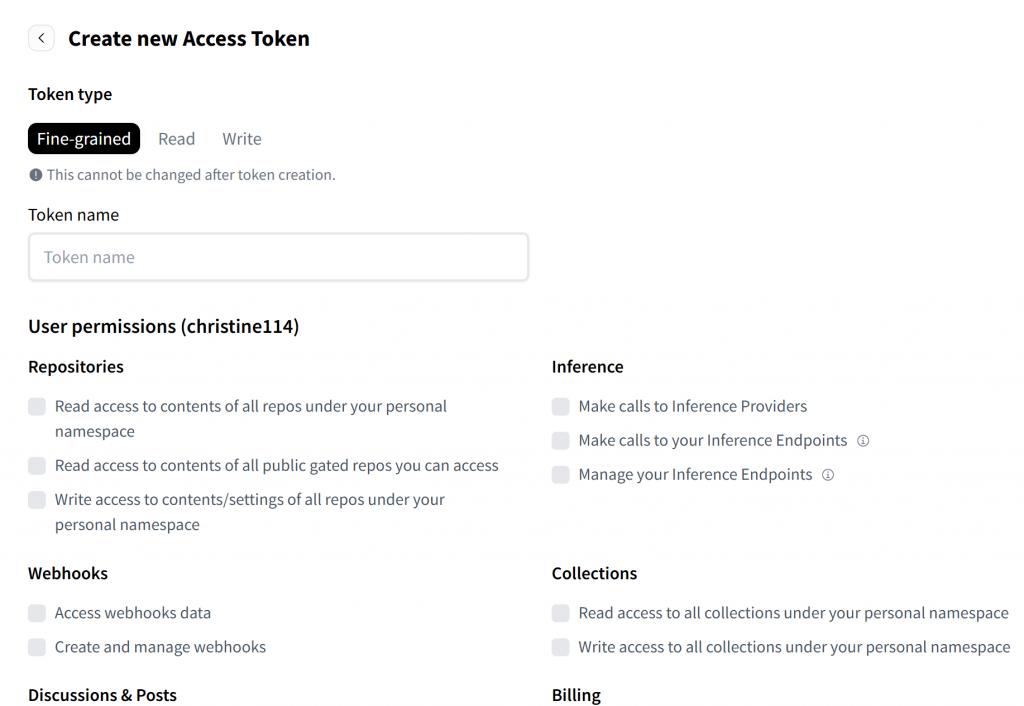Enable write access to personal namespace repos
The image size is (1024, 706).
(37, 500)
